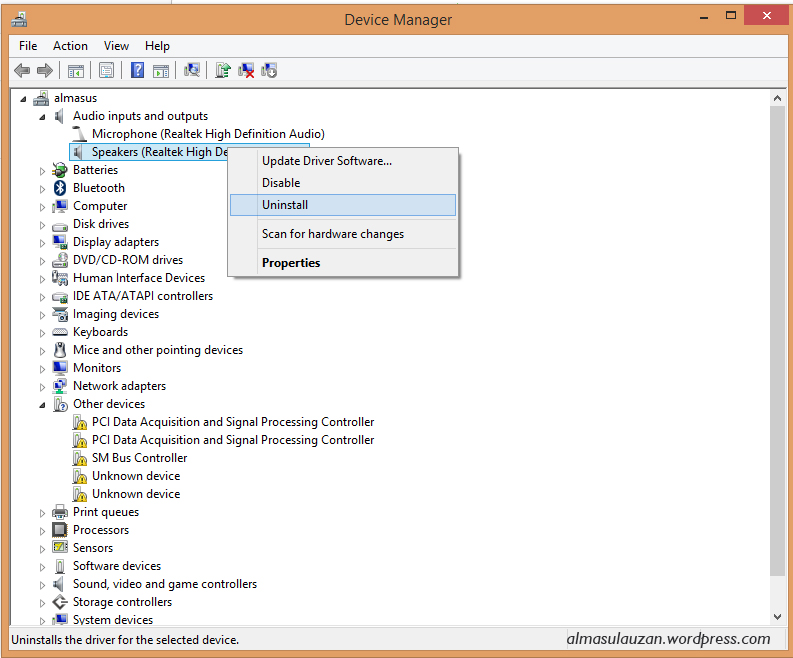Click the Display adapters category icon

click(x=60, y=242)
